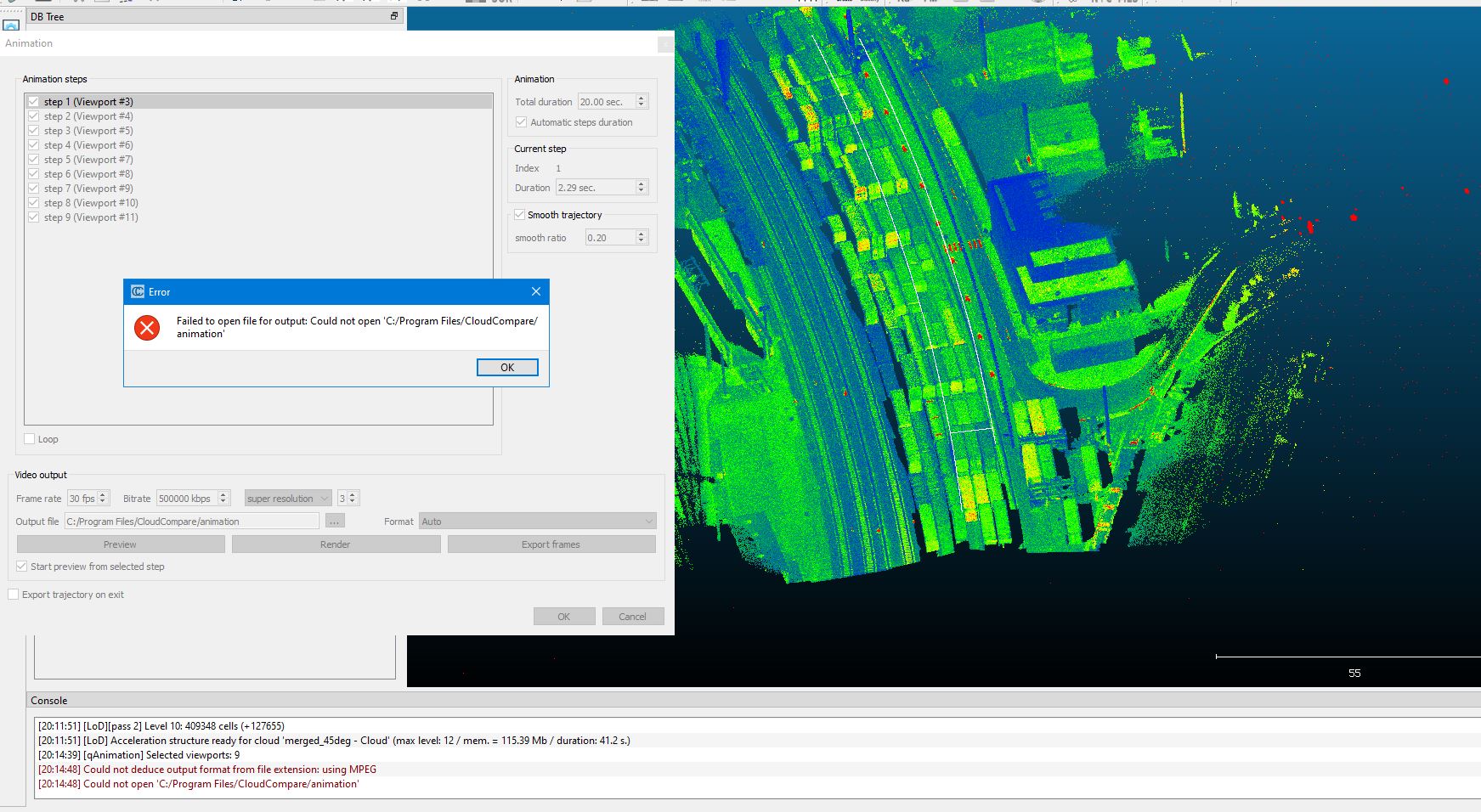Click the blue toolbar icon beside DB Tree
This screenshot has height=812, width=1481.
click(x=11, y=25)
